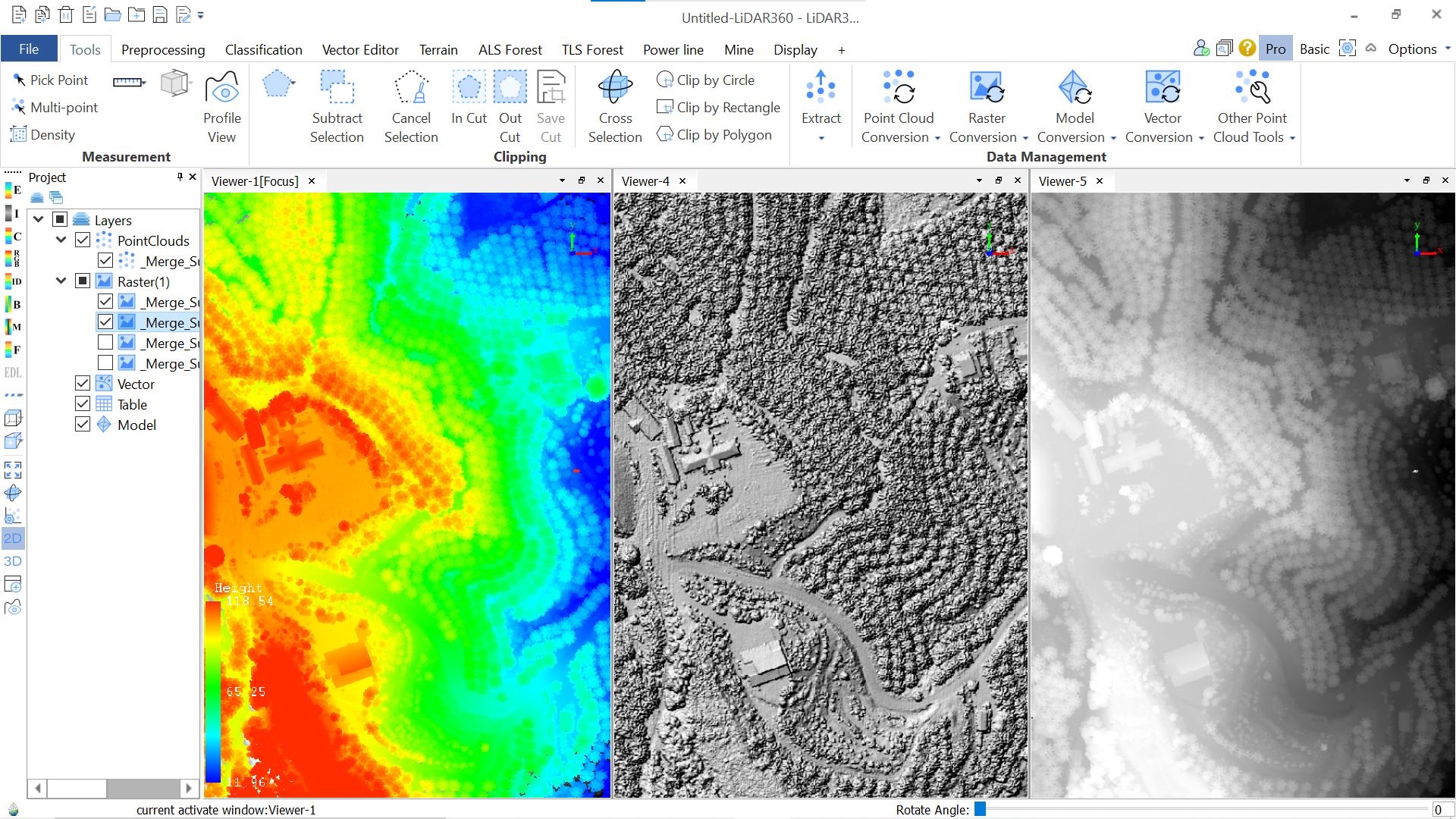The width and height of the screenshot is (1456, 819).
Task: Open the ALS Forest ribbon tab
Action: pos(510,50)
